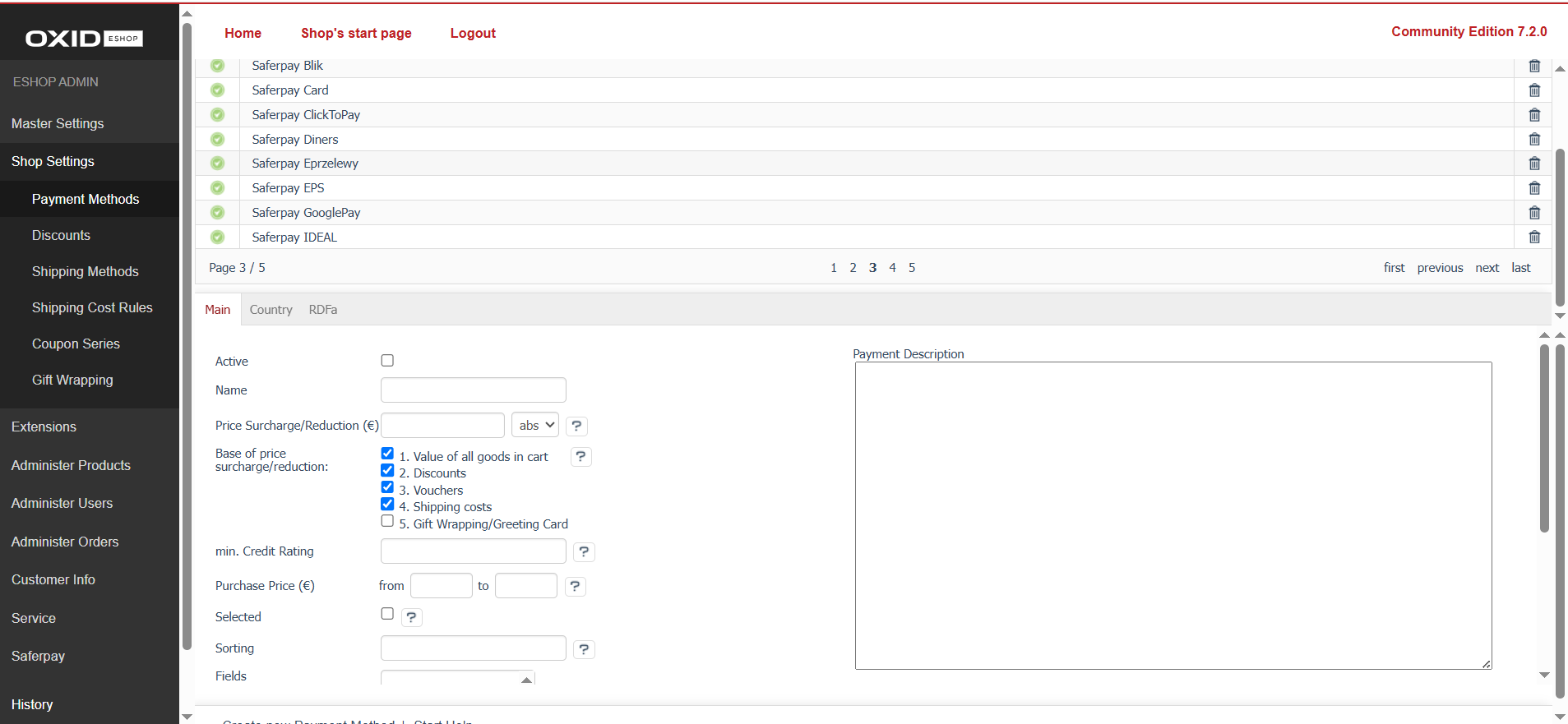Uncheck the Vouchers base option
Image resolution: width=1568 pixels, height=724 pixels.
tap(387, 487)
